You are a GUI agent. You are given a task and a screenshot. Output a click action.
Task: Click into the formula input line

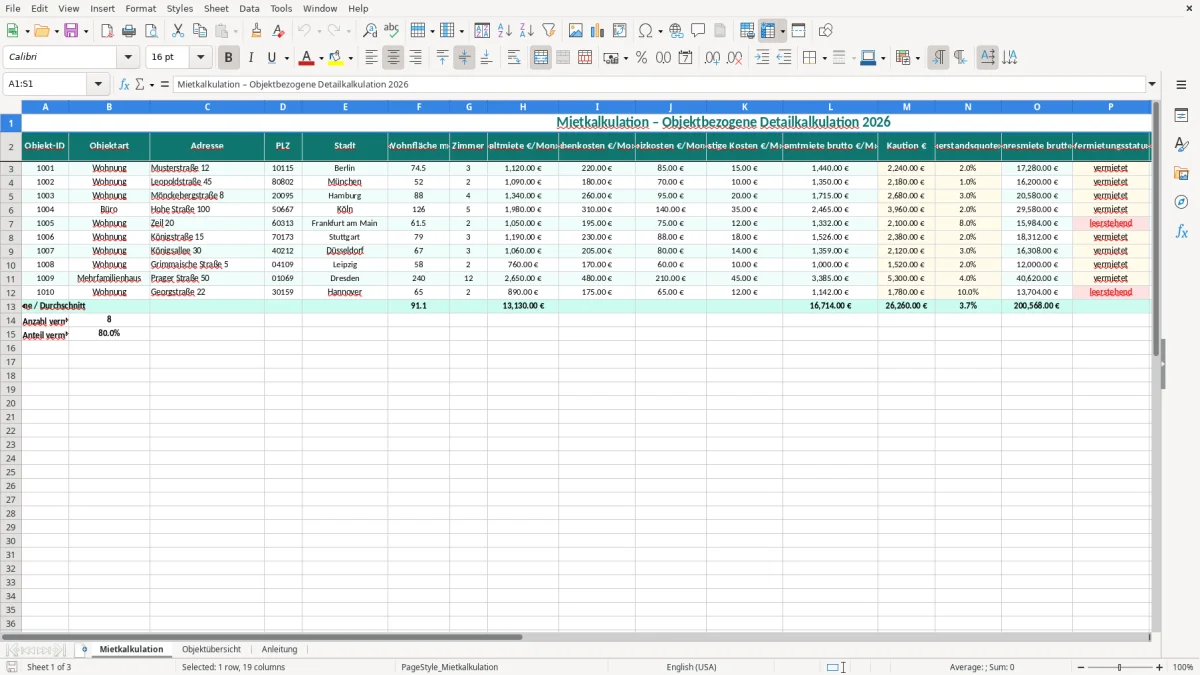pos(659,84)
